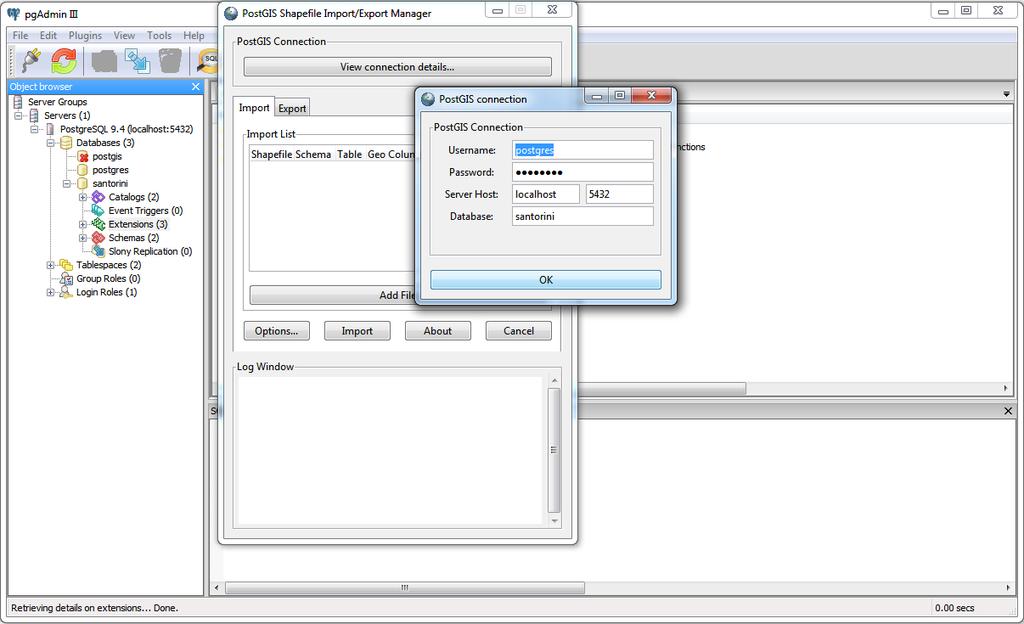The image size is (1024, 624).
Task: Click the santorini database cylinder icon
Action: pos(82,183)
